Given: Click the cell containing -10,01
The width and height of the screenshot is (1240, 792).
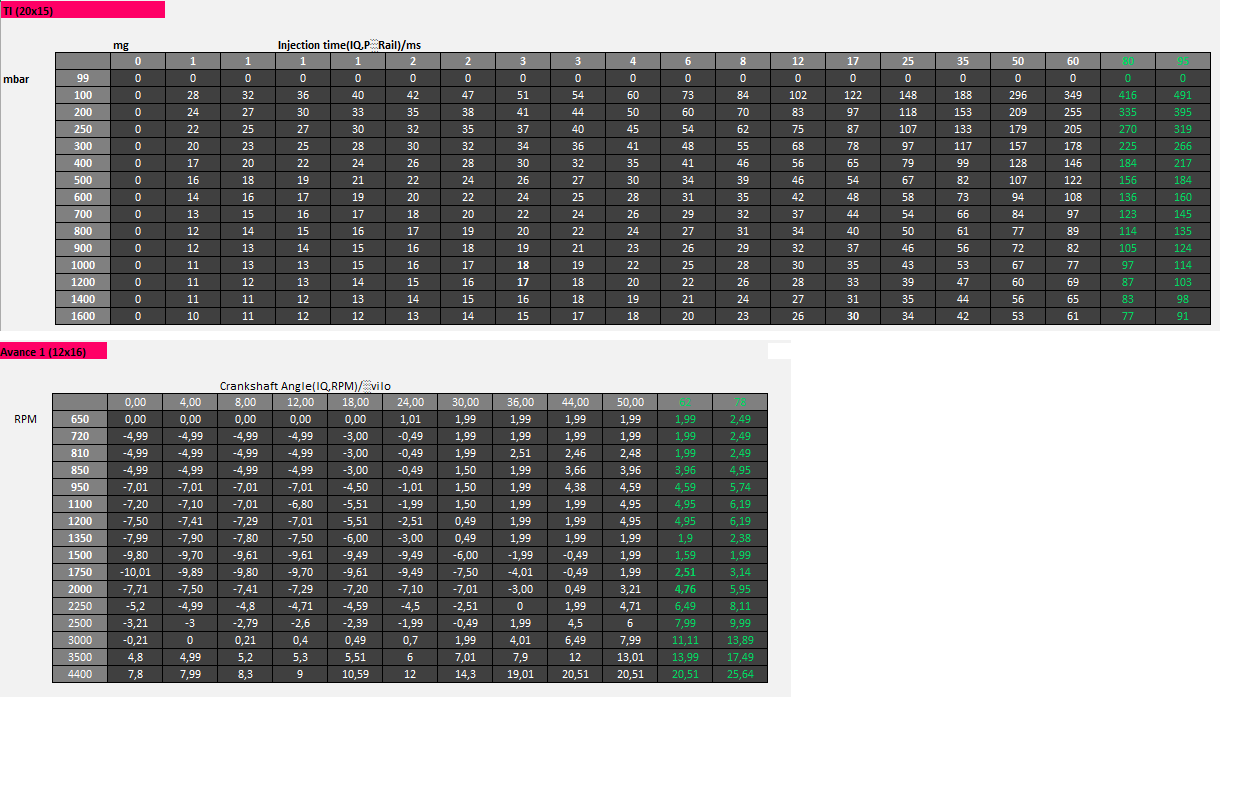Looking at the screenshot, I should (135, 572).
